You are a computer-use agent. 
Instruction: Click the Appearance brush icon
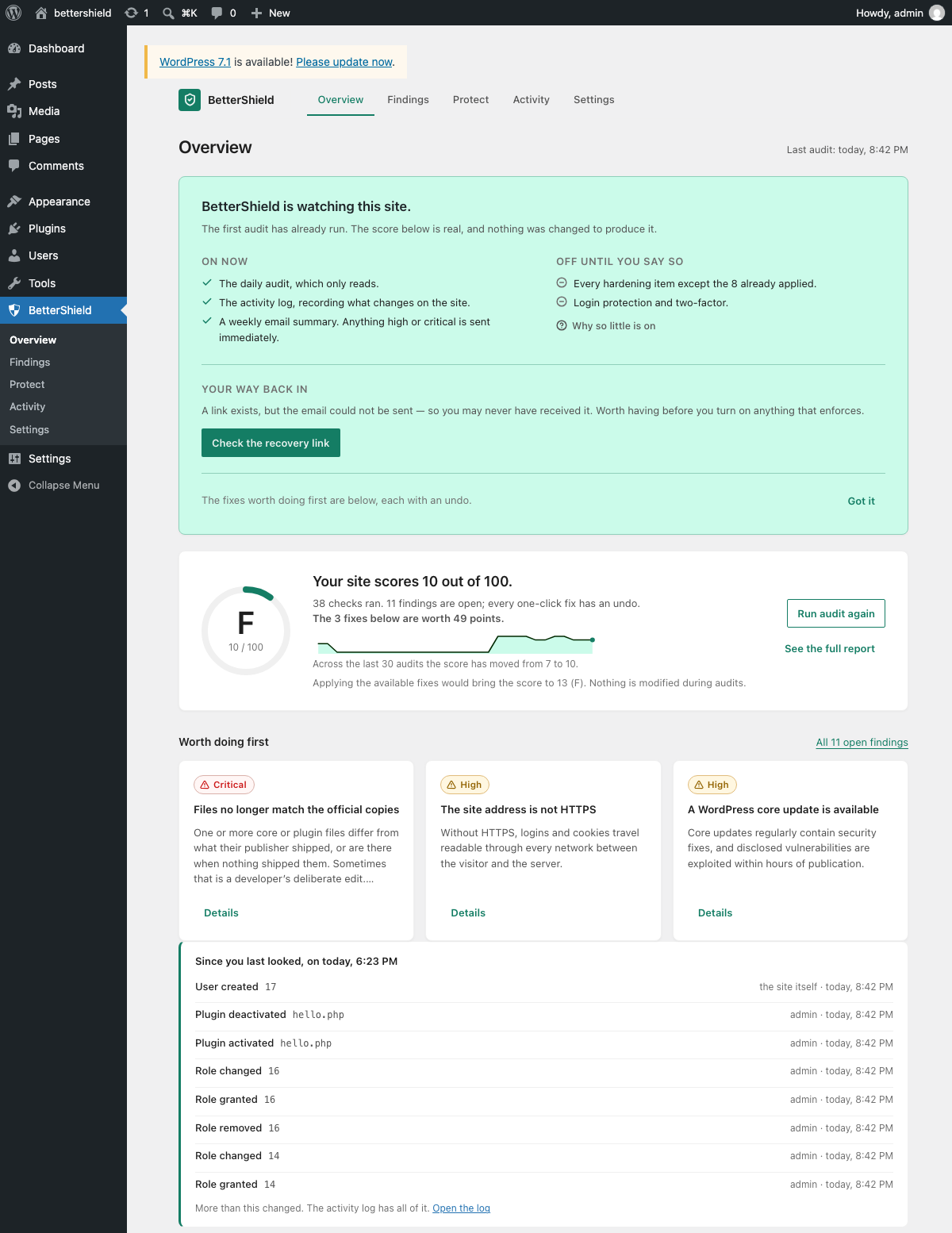pos(14,202)
